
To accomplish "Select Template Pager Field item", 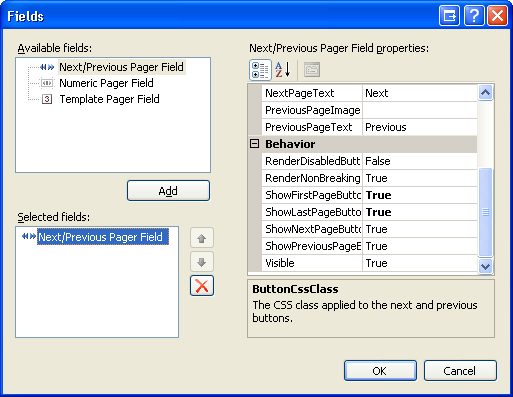I will (x=109, y=99).
